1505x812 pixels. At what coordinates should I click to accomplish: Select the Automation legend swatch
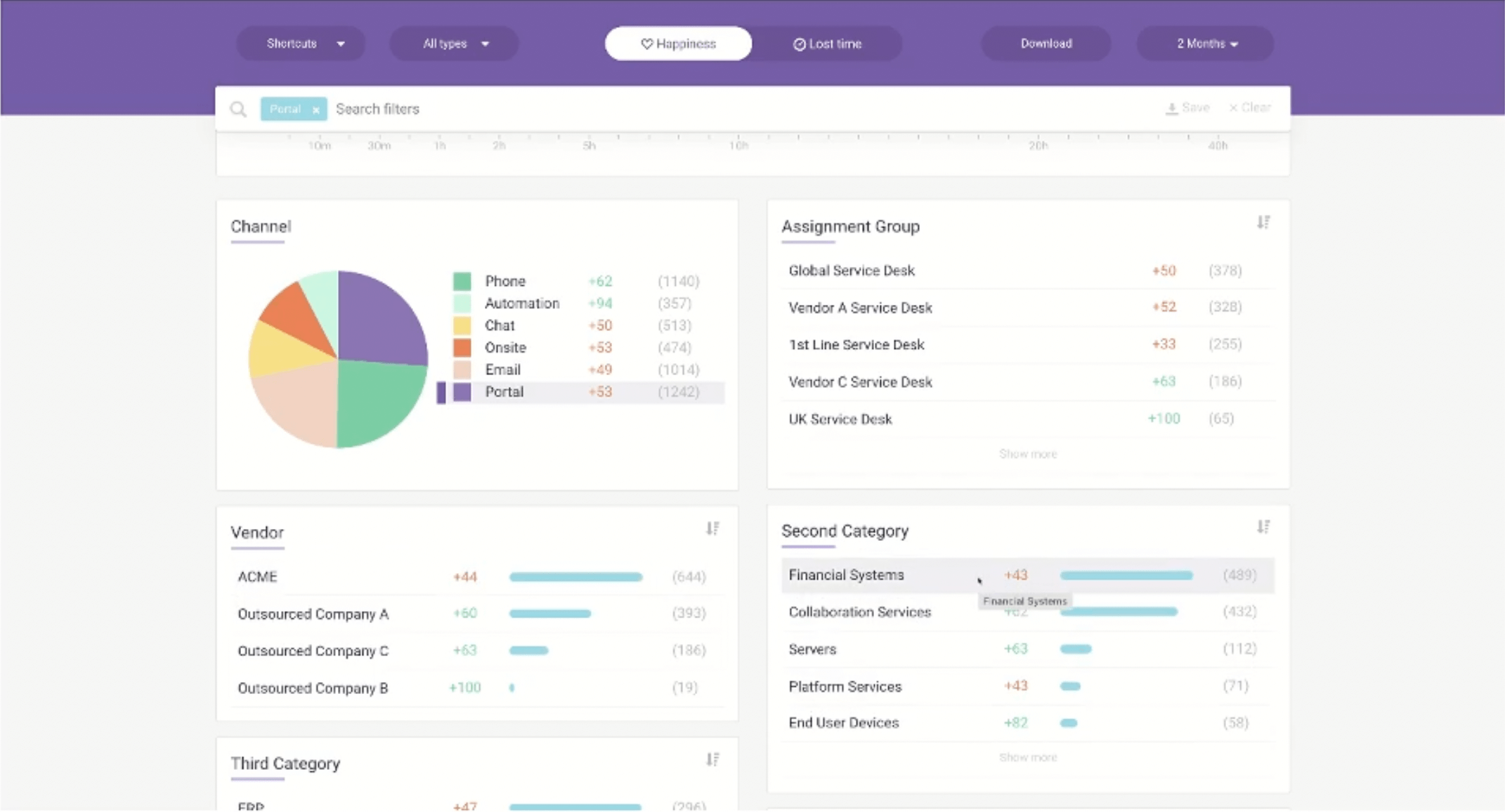coord(462,303)
